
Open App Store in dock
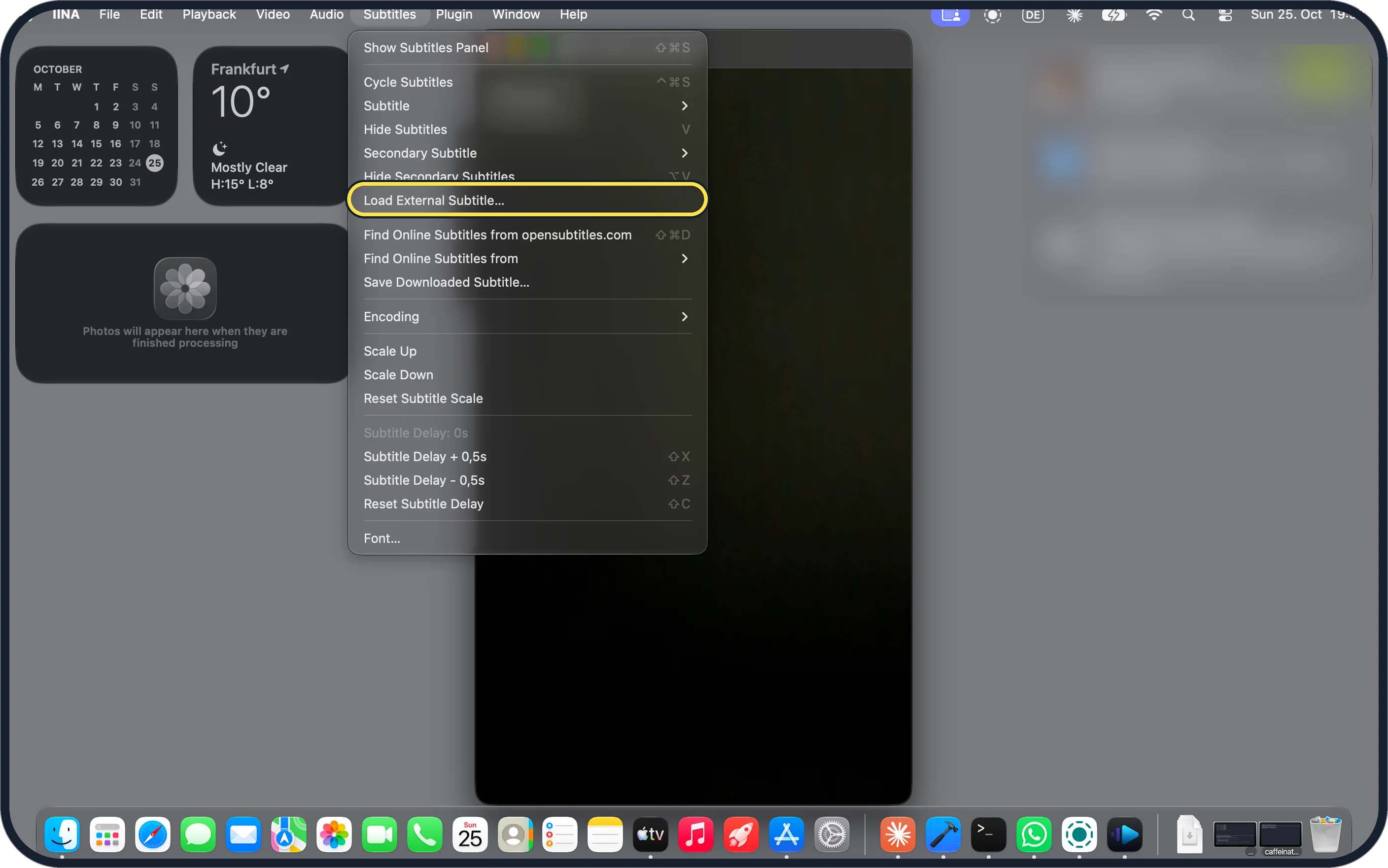point(787,834)
